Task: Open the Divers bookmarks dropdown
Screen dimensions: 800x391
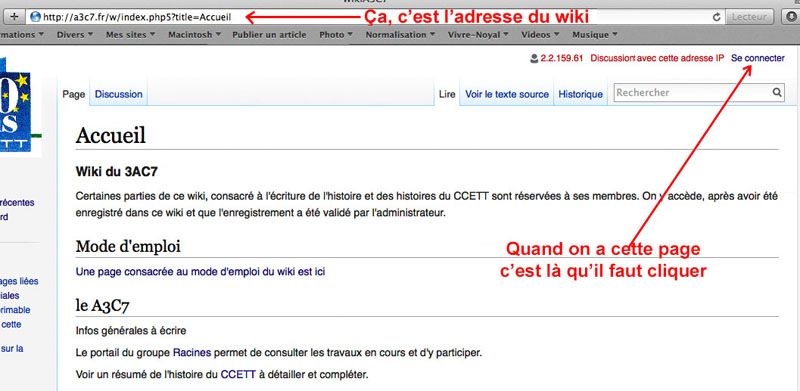Action: point(74,35)
